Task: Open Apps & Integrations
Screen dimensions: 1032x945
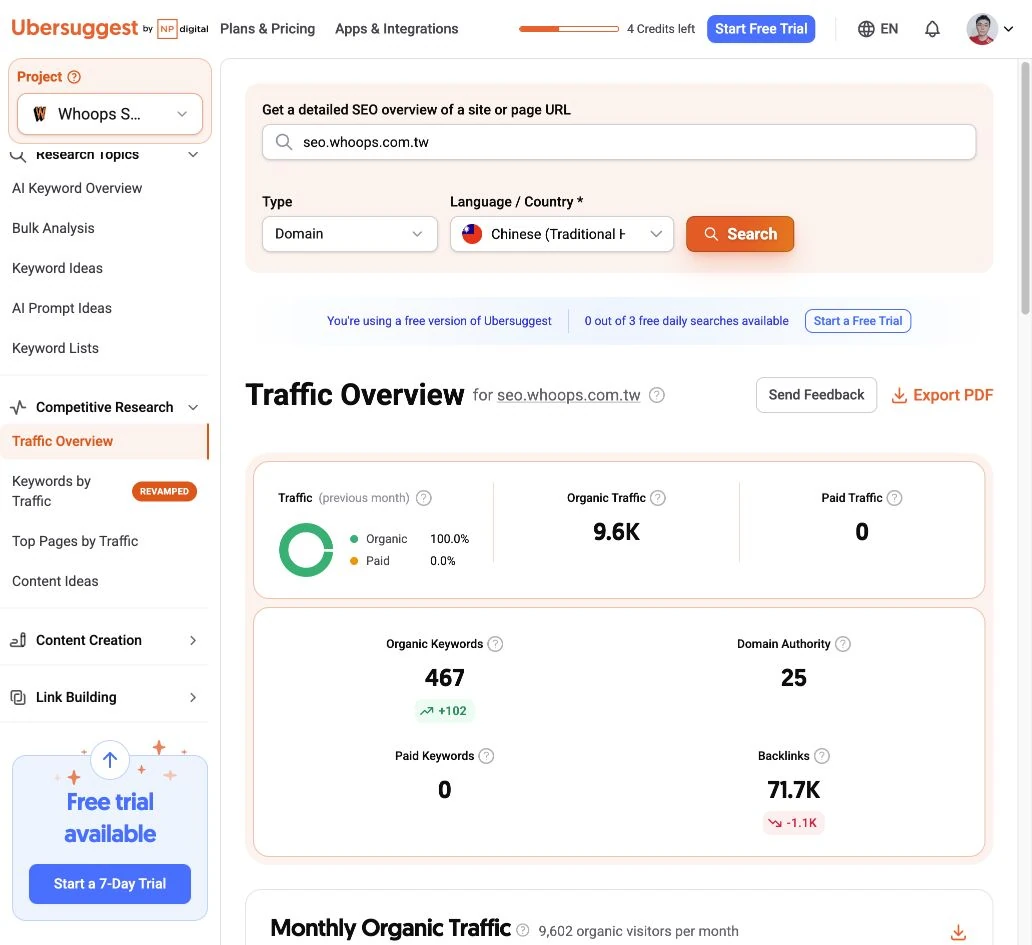Action: click(396, 29)
